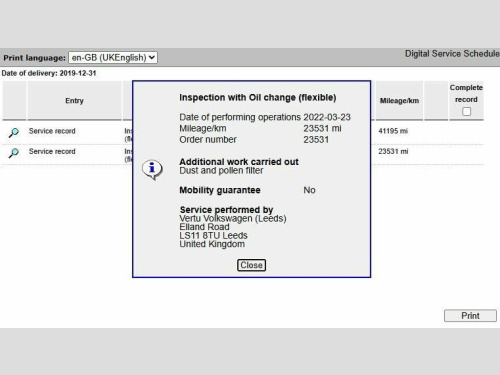Open magnifier icon for 41195 mi service record
This screenshot has width=500, height=375.
pyautogui.click(x=14, y=132)
